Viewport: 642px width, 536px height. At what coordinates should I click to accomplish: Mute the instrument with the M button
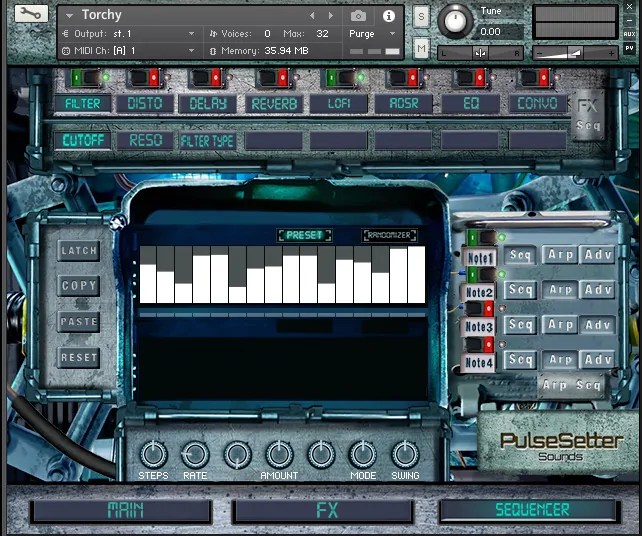[421, 49]
